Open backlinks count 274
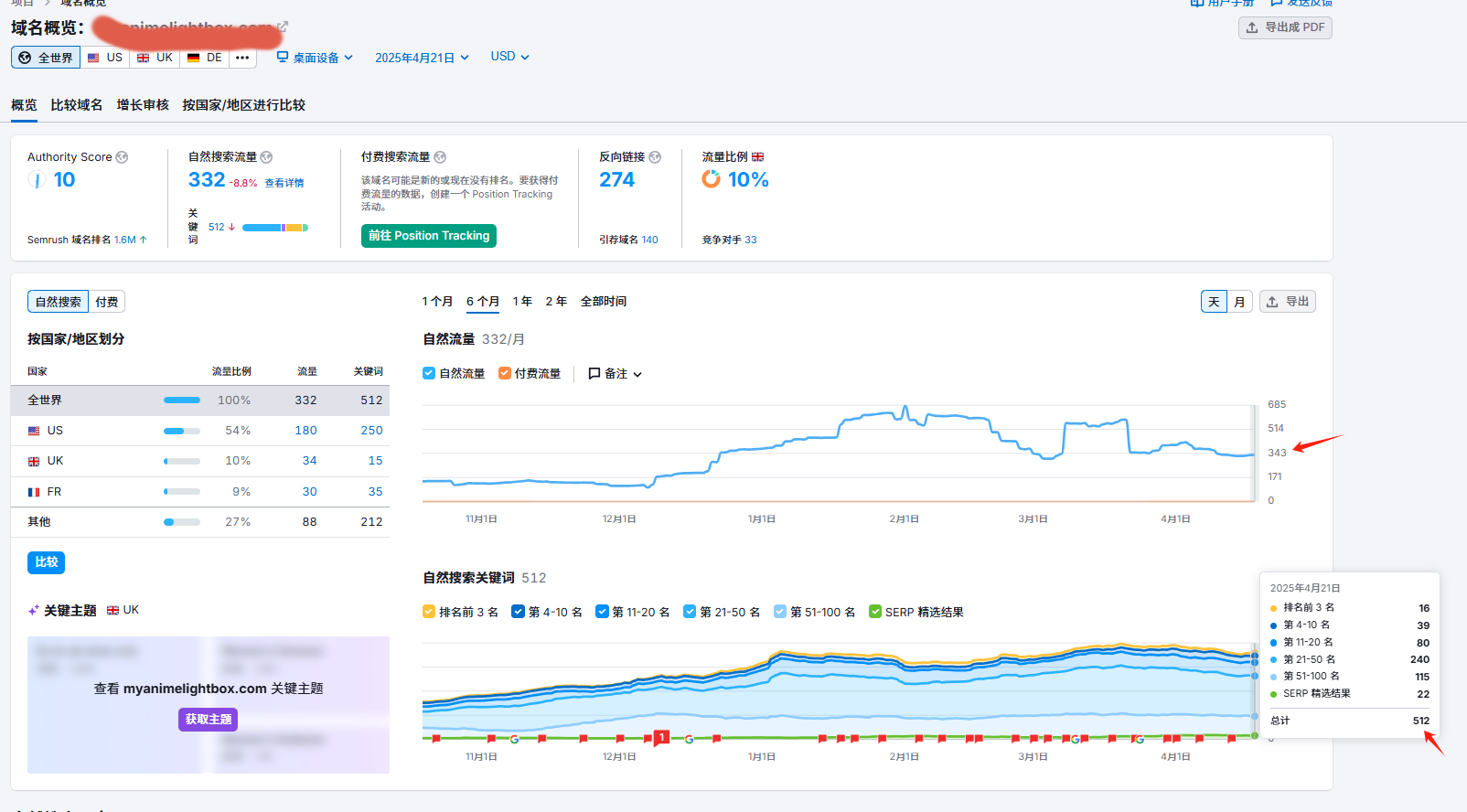This screenshot has width=1467, height=812. pyautogui.click(x=616, y=180)
